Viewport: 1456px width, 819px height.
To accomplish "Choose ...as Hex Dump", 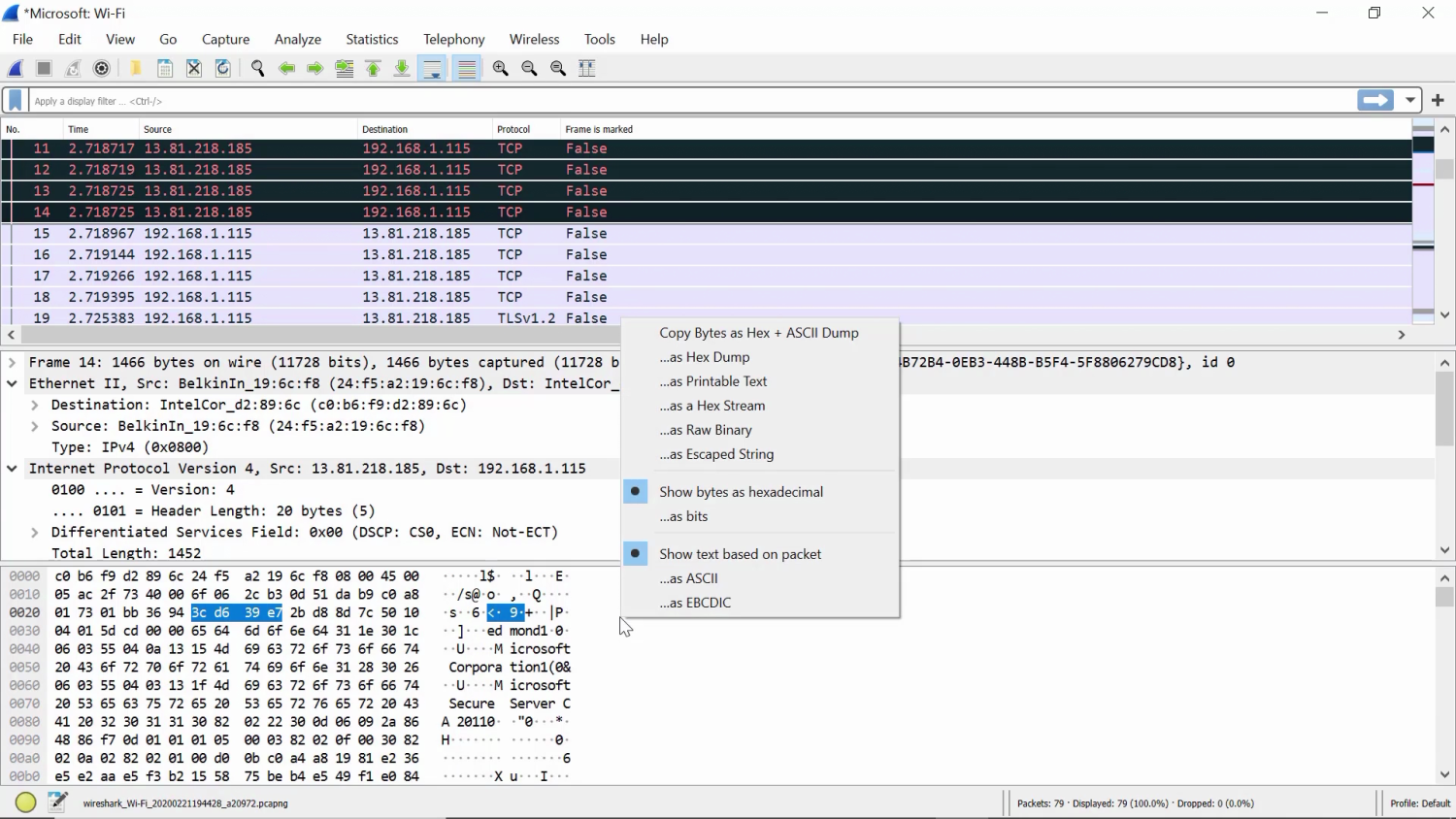I will (759, 357).
